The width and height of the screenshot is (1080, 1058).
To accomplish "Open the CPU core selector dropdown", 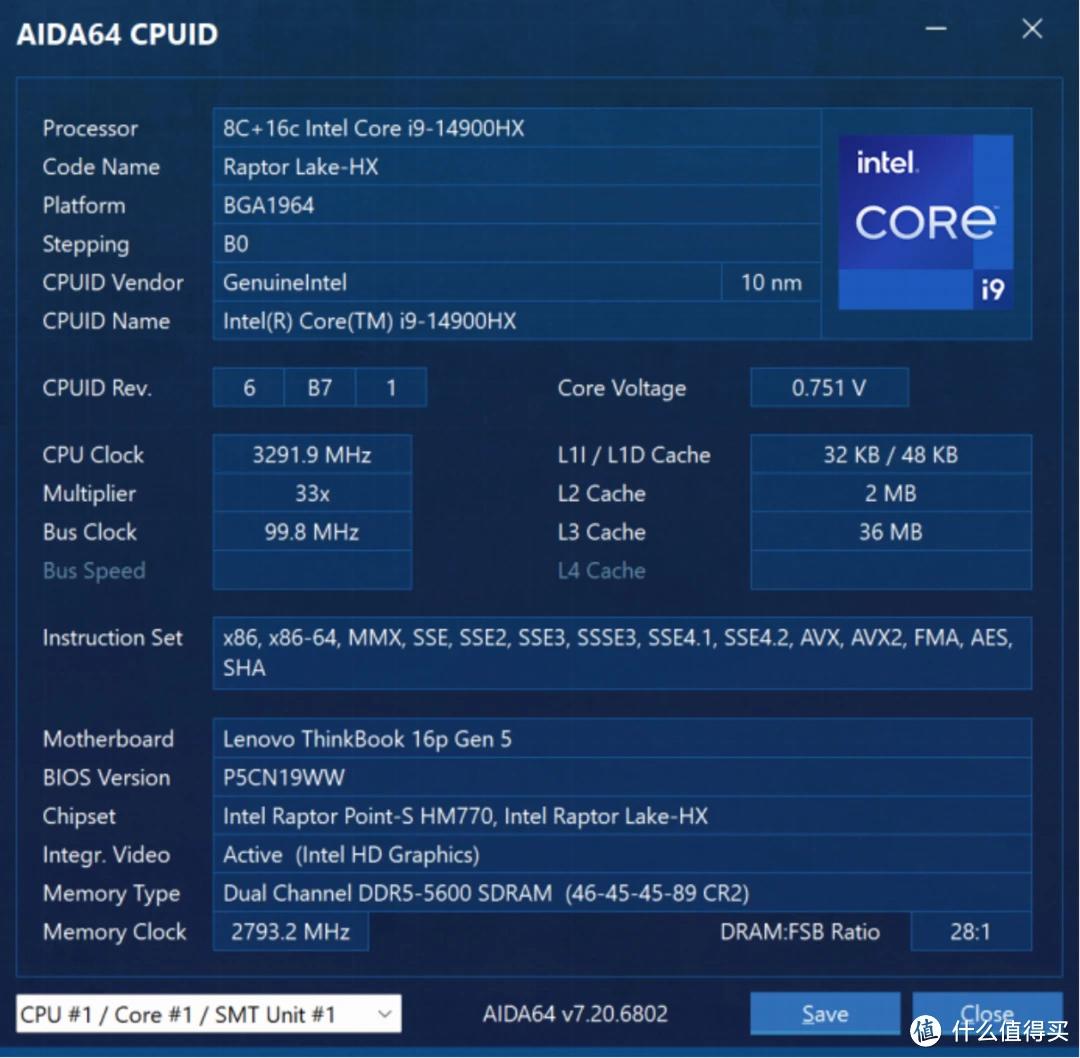I will pos(208,1013).
